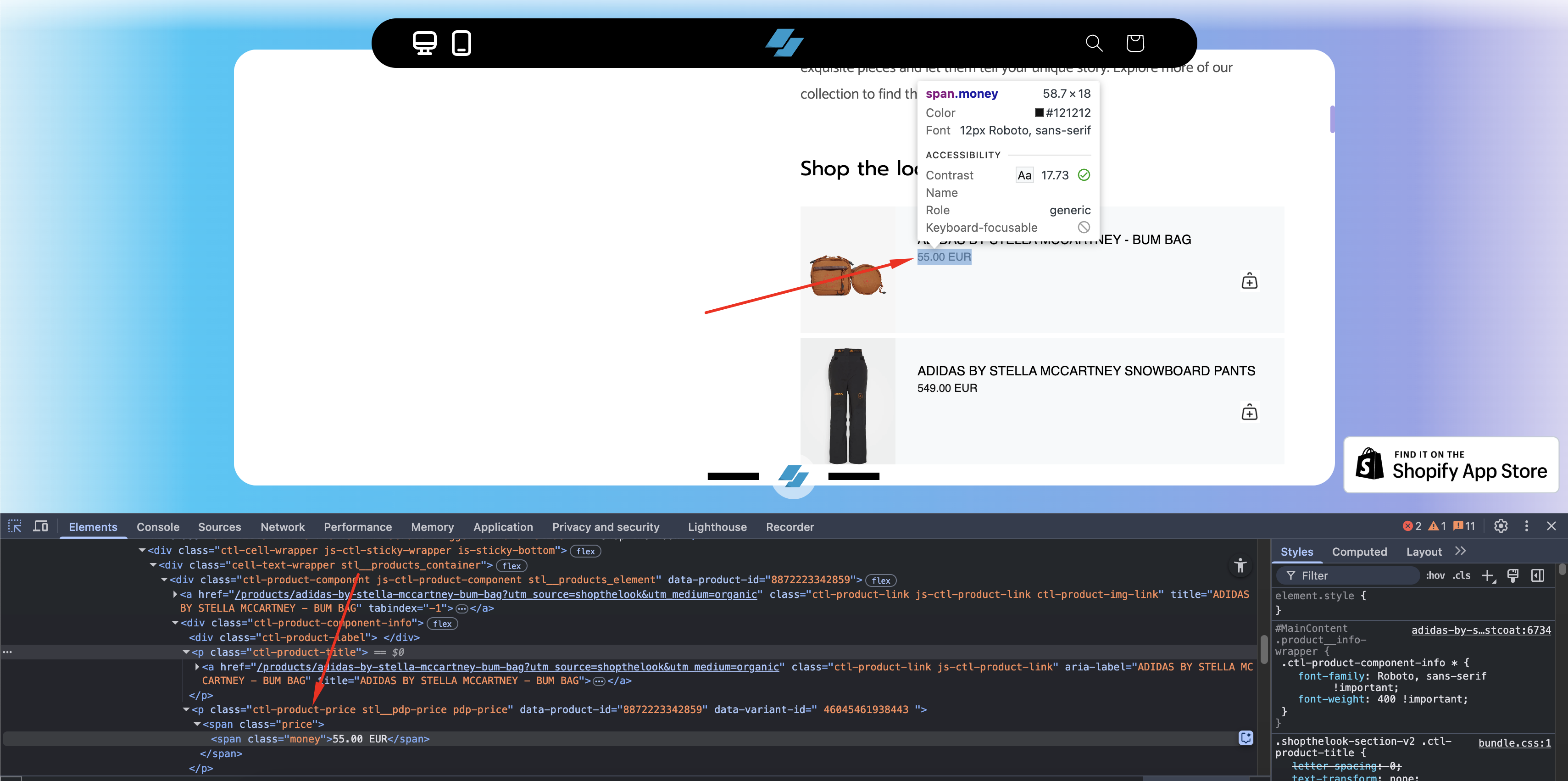The image size is (1568, 781).
Task: Switch to mobile preview icon in header
Action: [461, 43]
